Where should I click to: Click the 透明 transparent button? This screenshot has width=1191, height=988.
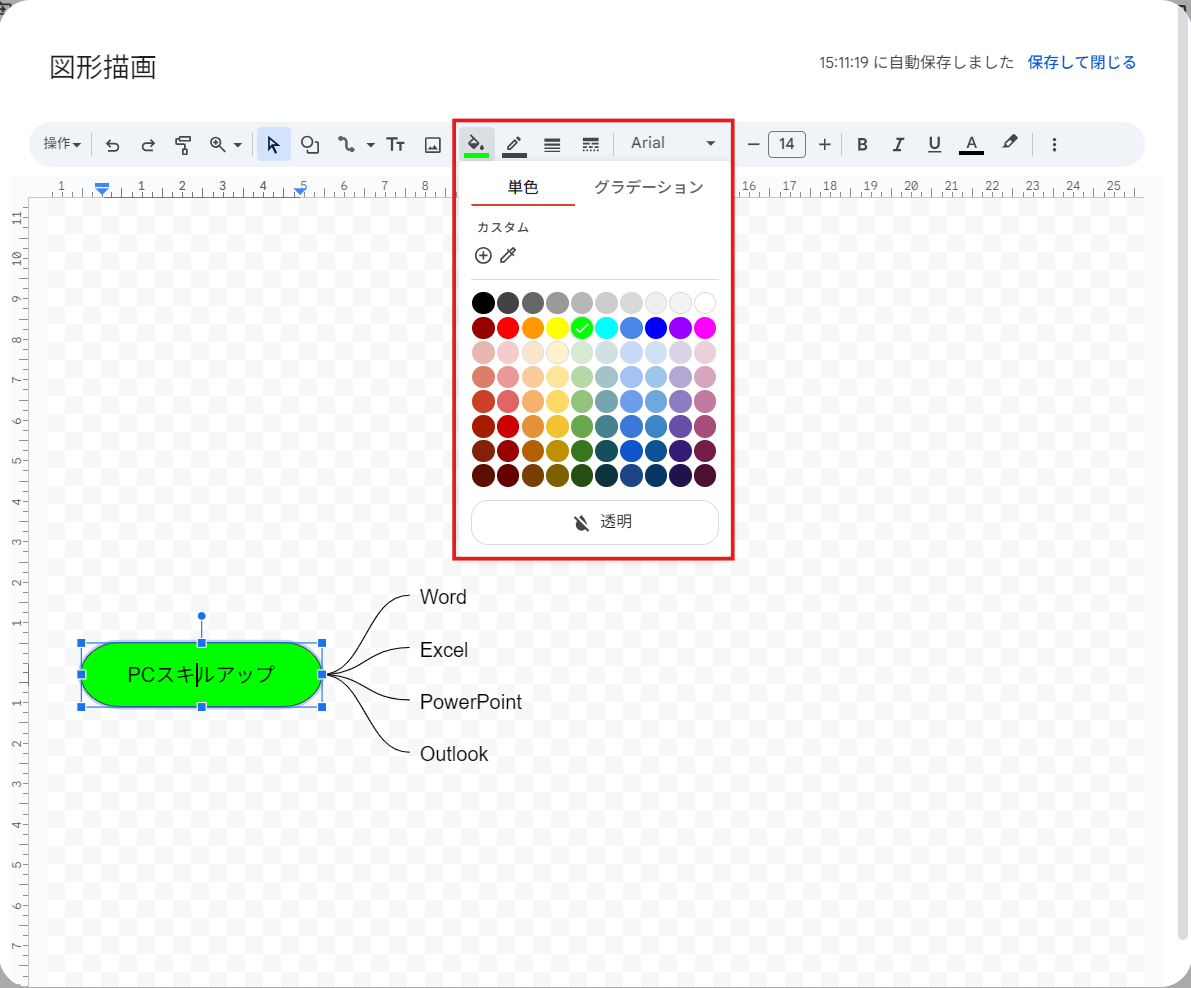[x=595, y=522]
